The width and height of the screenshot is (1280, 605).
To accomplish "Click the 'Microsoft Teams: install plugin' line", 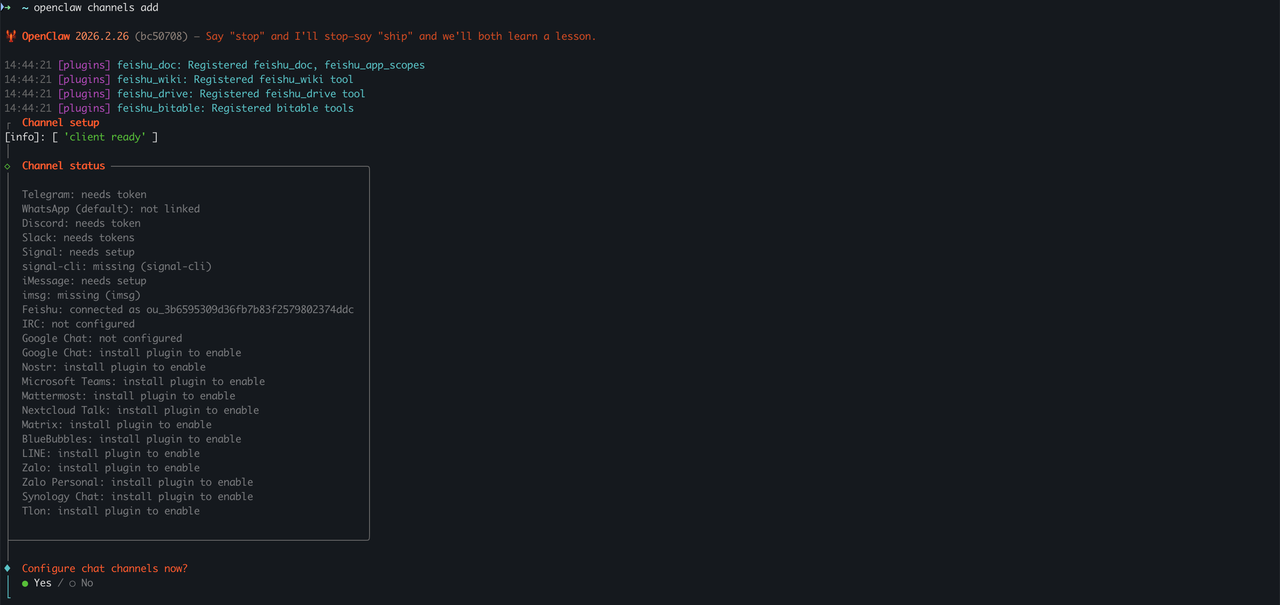I will (x=143, y=381).
